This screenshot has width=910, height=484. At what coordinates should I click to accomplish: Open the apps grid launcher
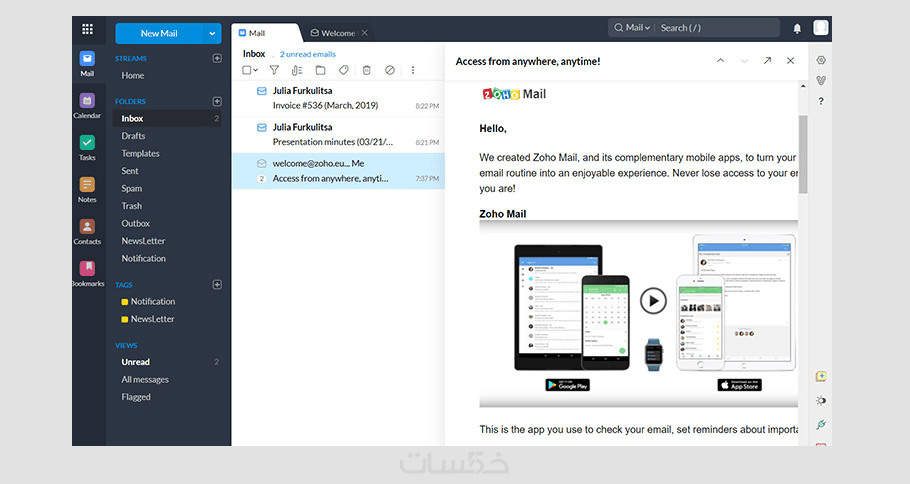(x=88, y=29)
